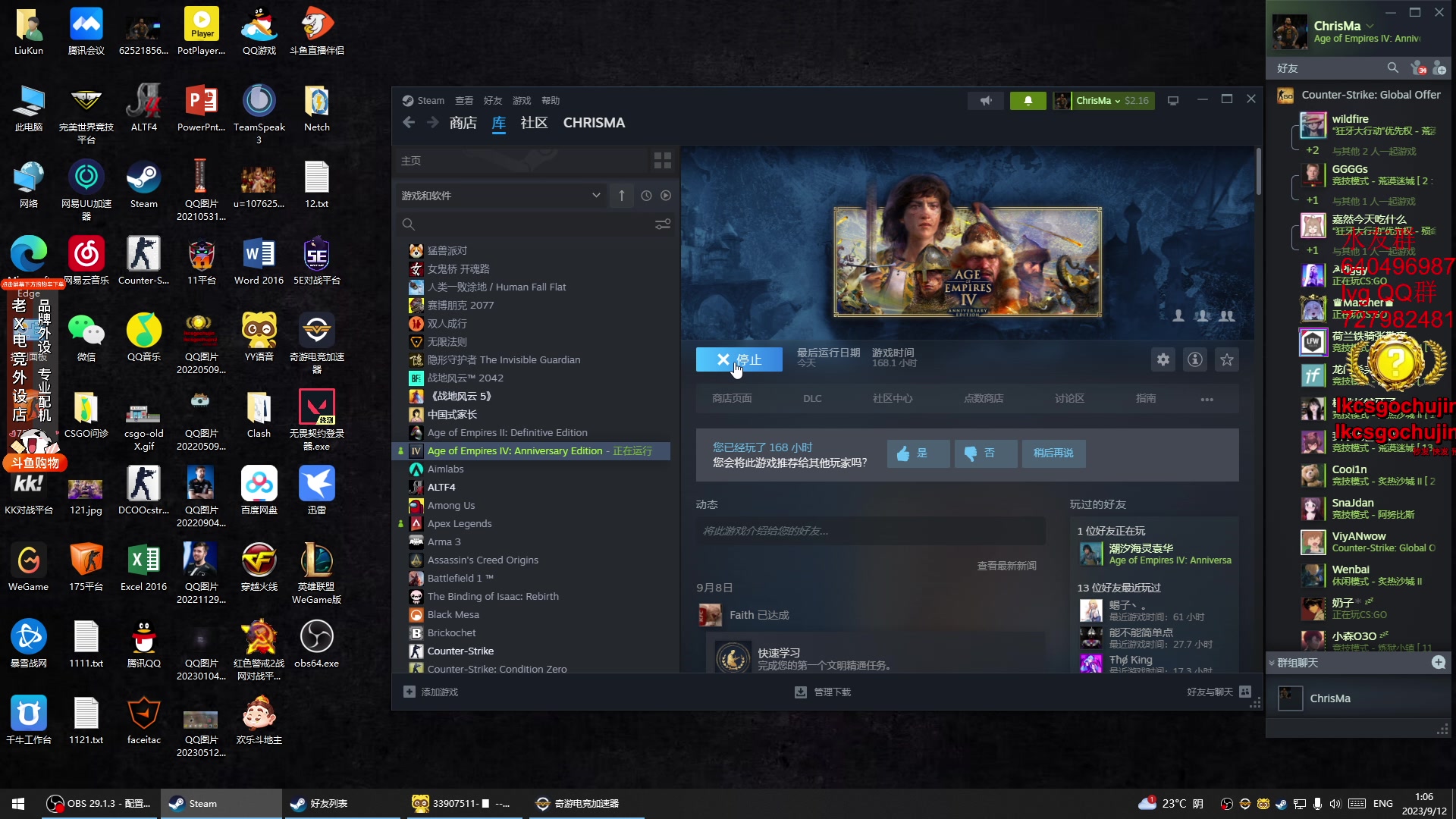Image resolution: width=1456 pixels, height=819 pixels.
Task: Open Windows Start menu
Action: click(x=18, y=804)
